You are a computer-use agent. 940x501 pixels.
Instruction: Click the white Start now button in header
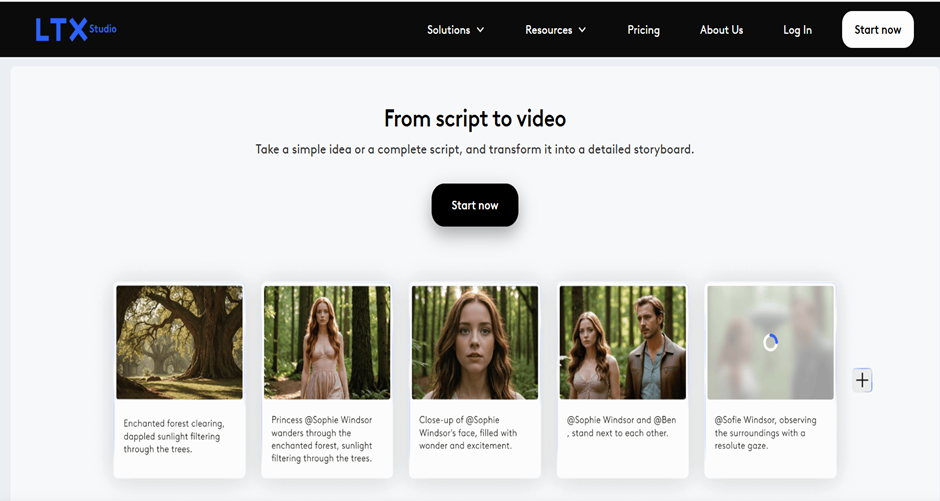tap(878, 29)
